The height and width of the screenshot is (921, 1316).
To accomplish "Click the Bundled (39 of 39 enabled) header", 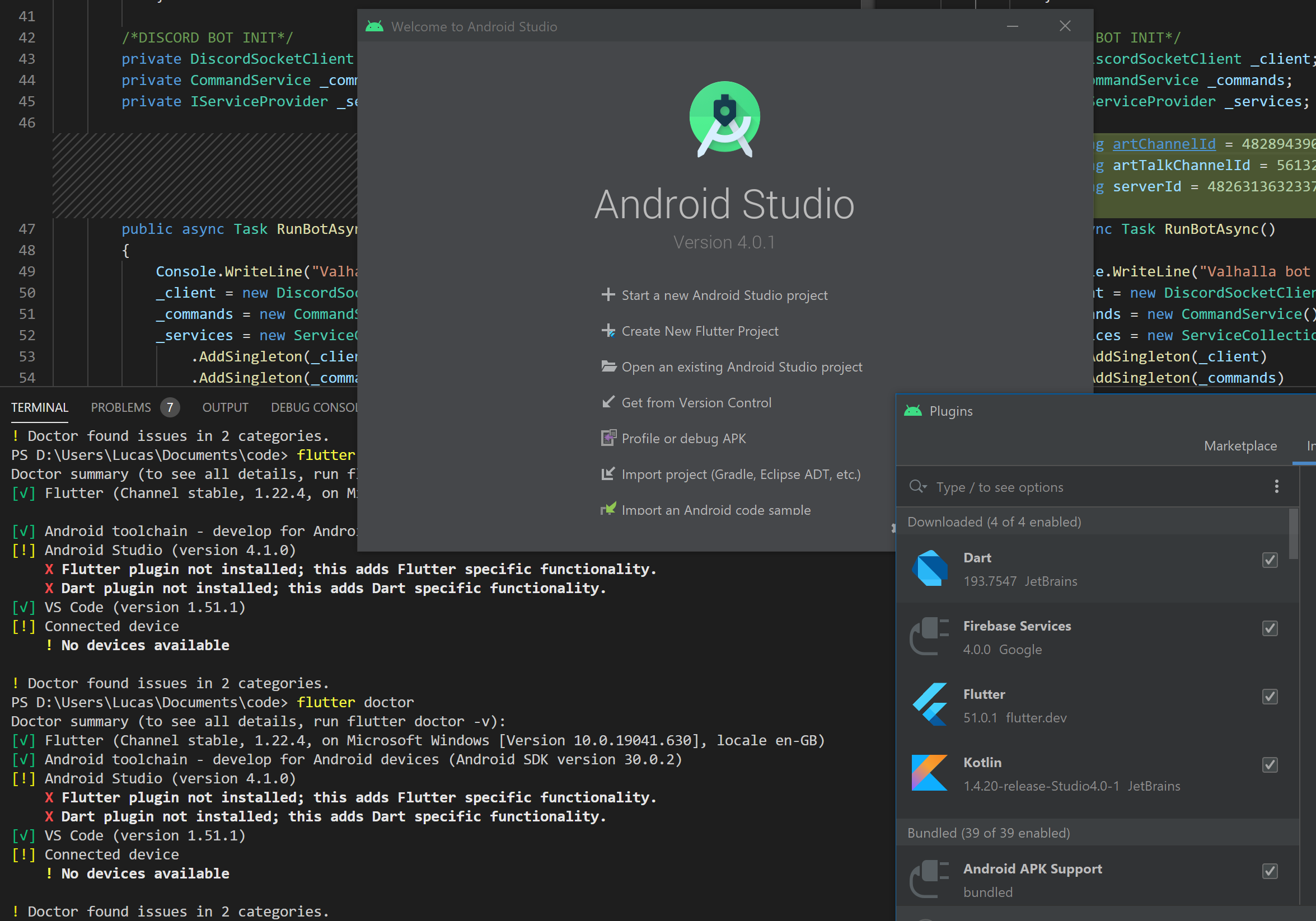I will click(988, 833).
